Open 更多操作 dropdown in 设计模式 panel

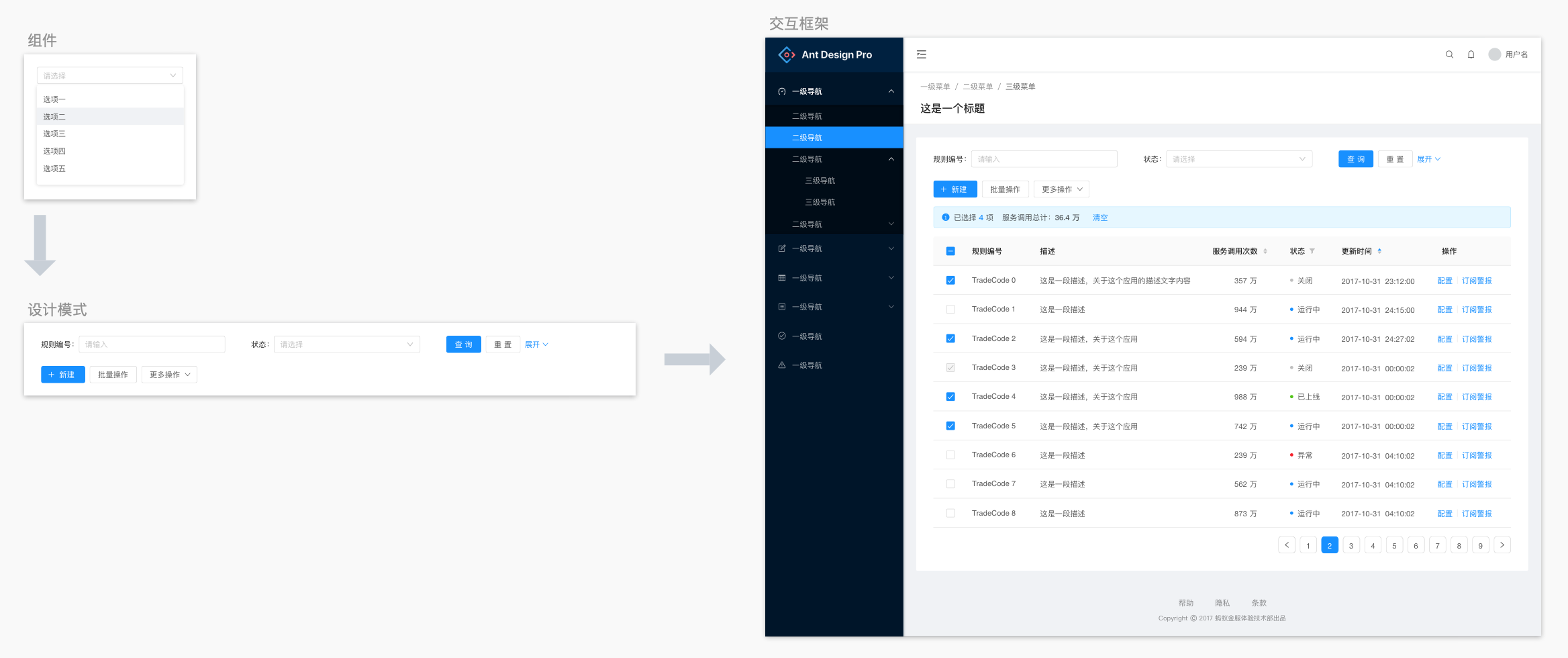pyautogui.click(x=169, y=375)
